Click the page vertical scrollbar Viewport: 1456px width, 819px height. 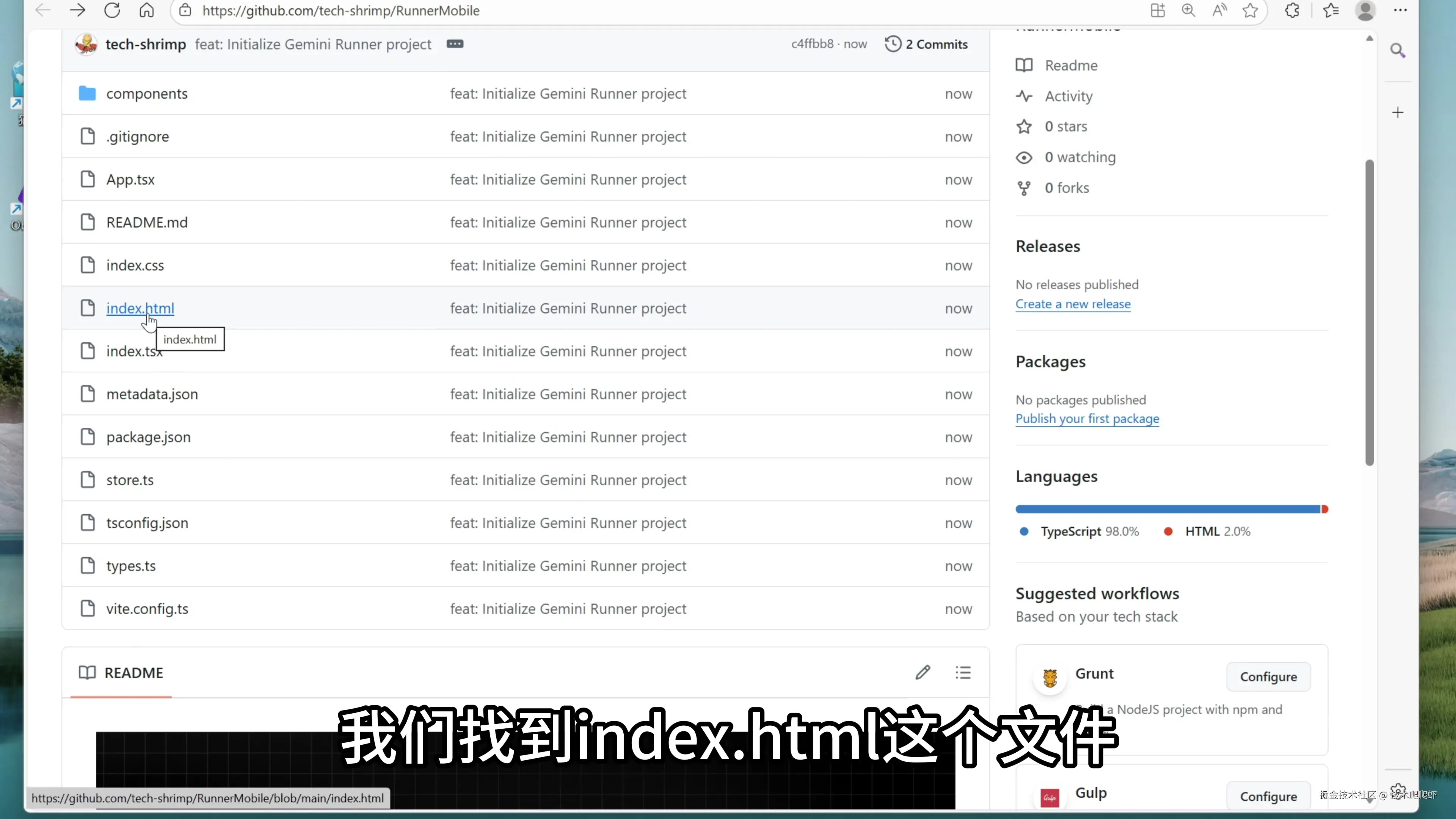click(1369, 312)
